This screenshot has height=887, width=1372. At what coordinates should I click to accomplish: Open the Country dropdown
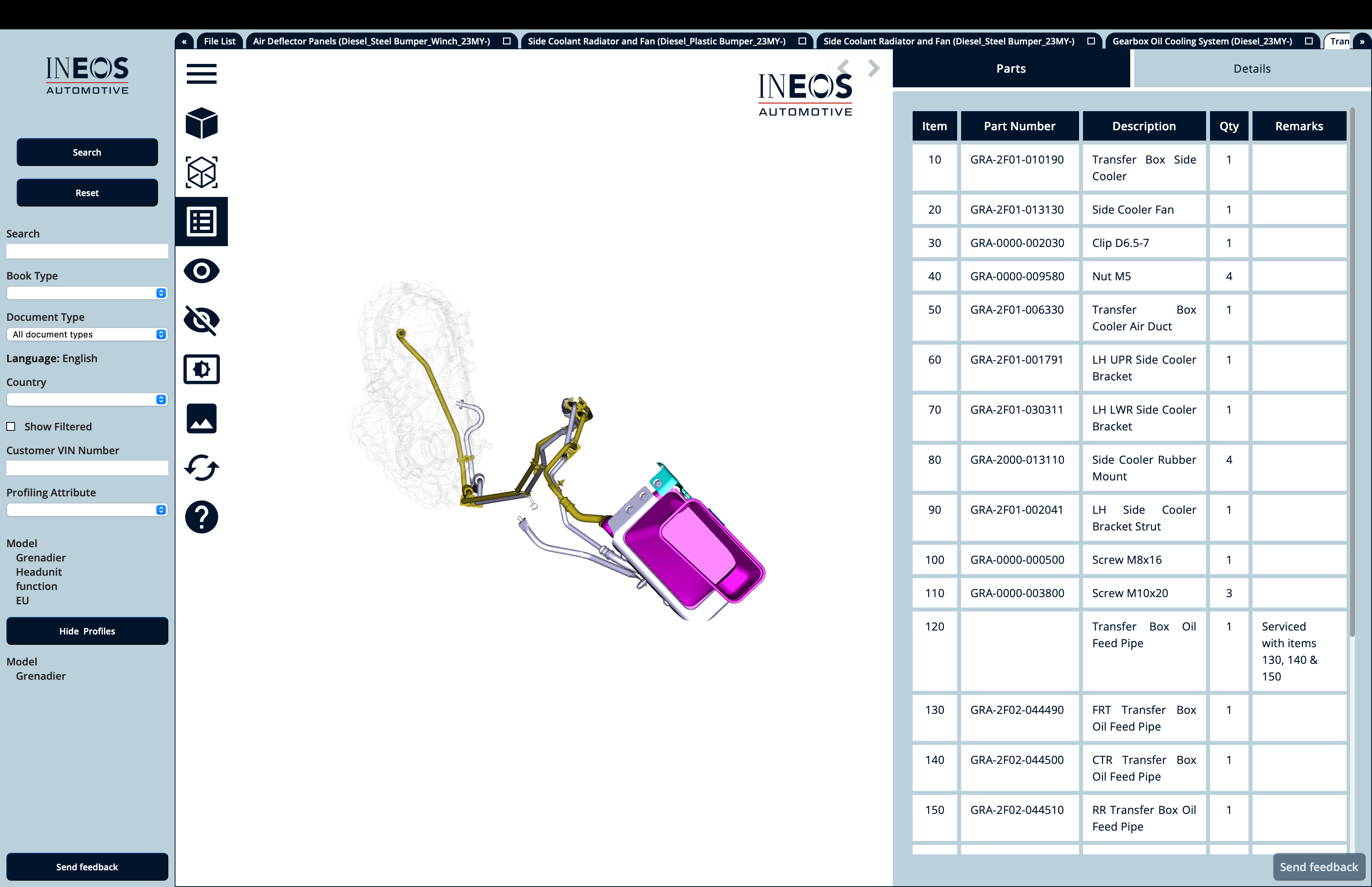pyautogui.click(x=87, y=400)
